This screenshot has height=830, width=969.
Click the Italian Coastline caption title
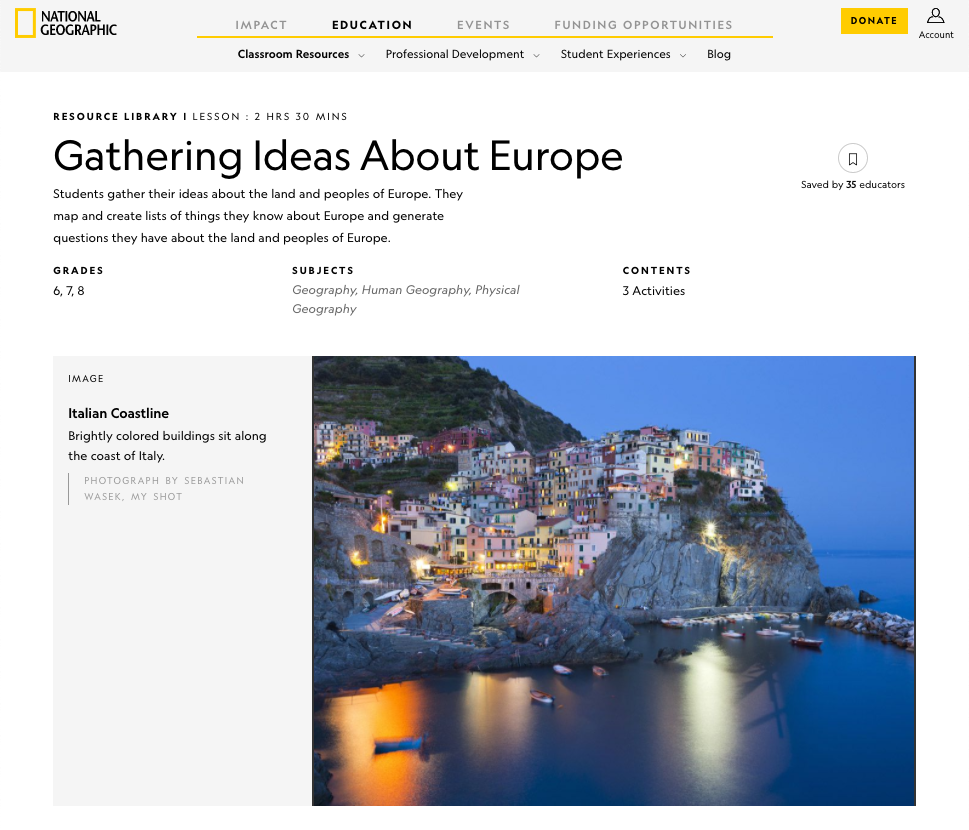point(118,413)
